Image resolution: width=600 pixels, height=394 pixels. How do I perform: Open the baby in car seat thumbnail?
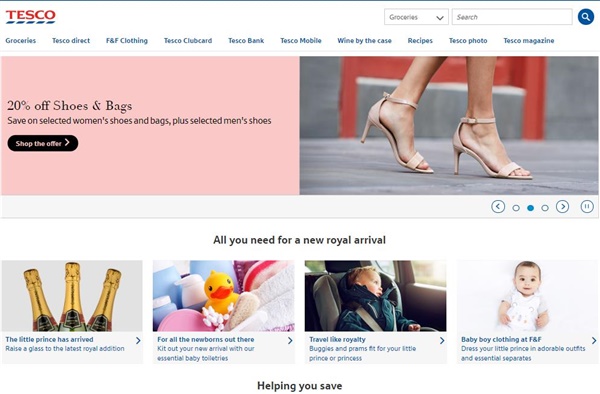click(375, 296)
